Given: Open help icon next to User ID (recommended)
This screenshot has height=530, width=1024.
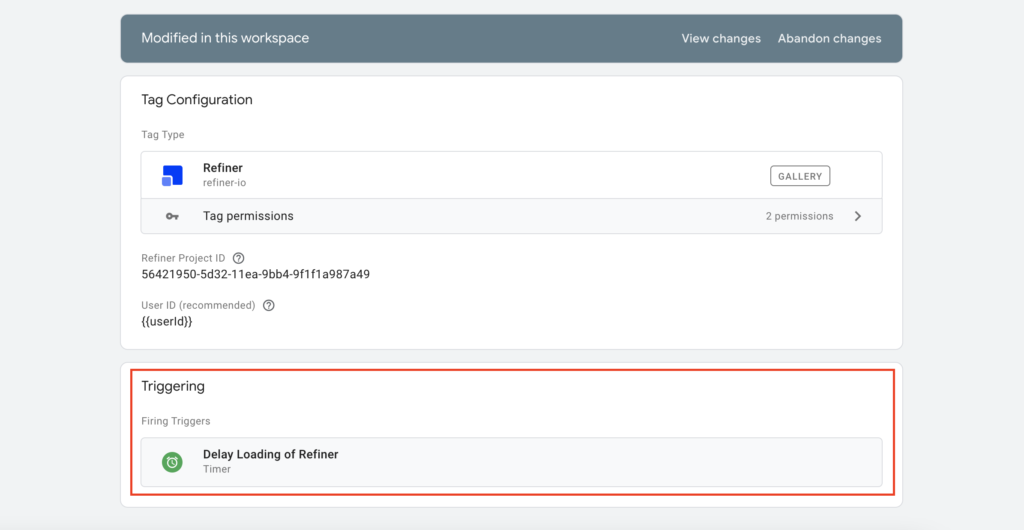Looking at the screenshot, I should pos(268,305).
